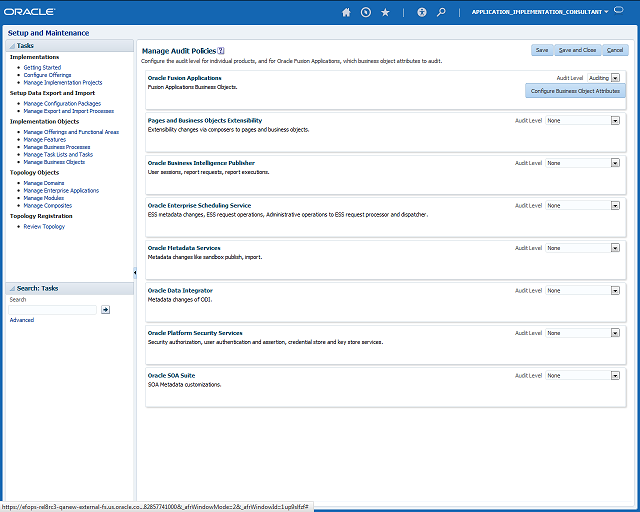Open Favorites star icon

click(x=385, y=12)
